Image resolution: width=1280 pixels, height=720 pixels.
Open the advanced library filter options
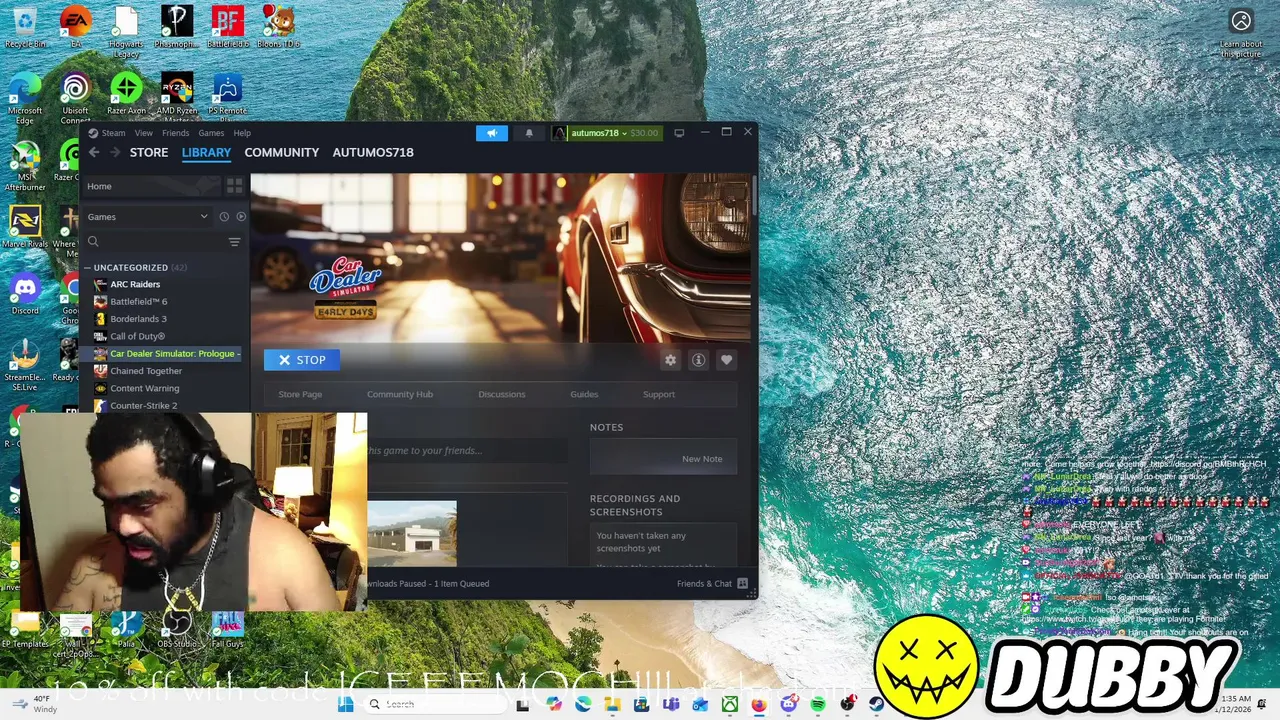234,242
